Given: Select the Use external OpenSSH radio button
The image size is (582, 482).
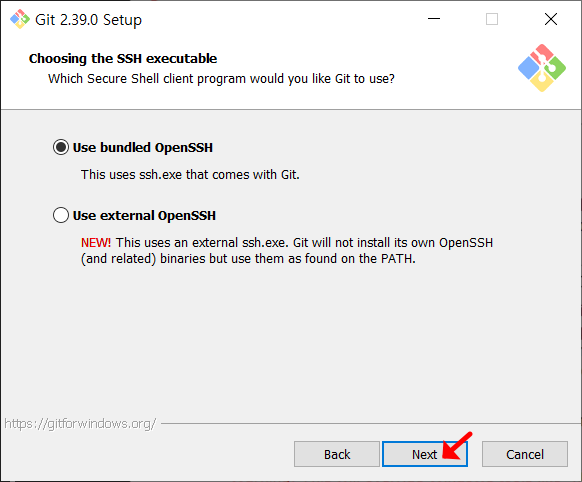Looking at the screenshot, I should coord(61,215).
